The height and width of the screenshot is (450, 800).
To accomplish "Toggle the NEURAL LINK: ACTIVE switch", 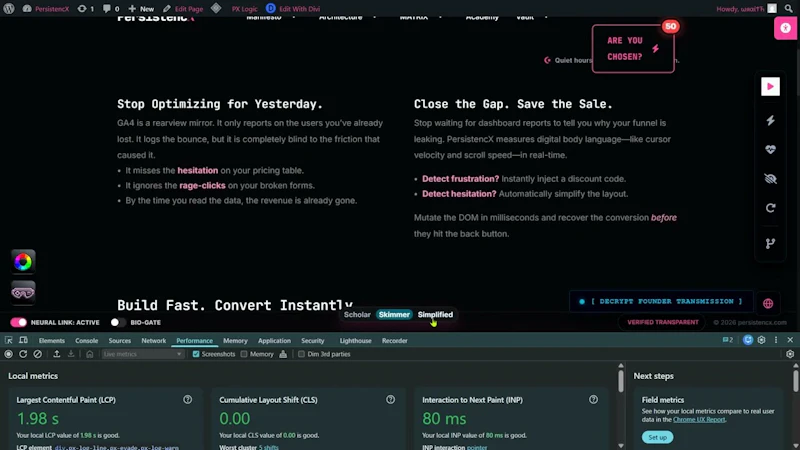I will coord(18,322).
